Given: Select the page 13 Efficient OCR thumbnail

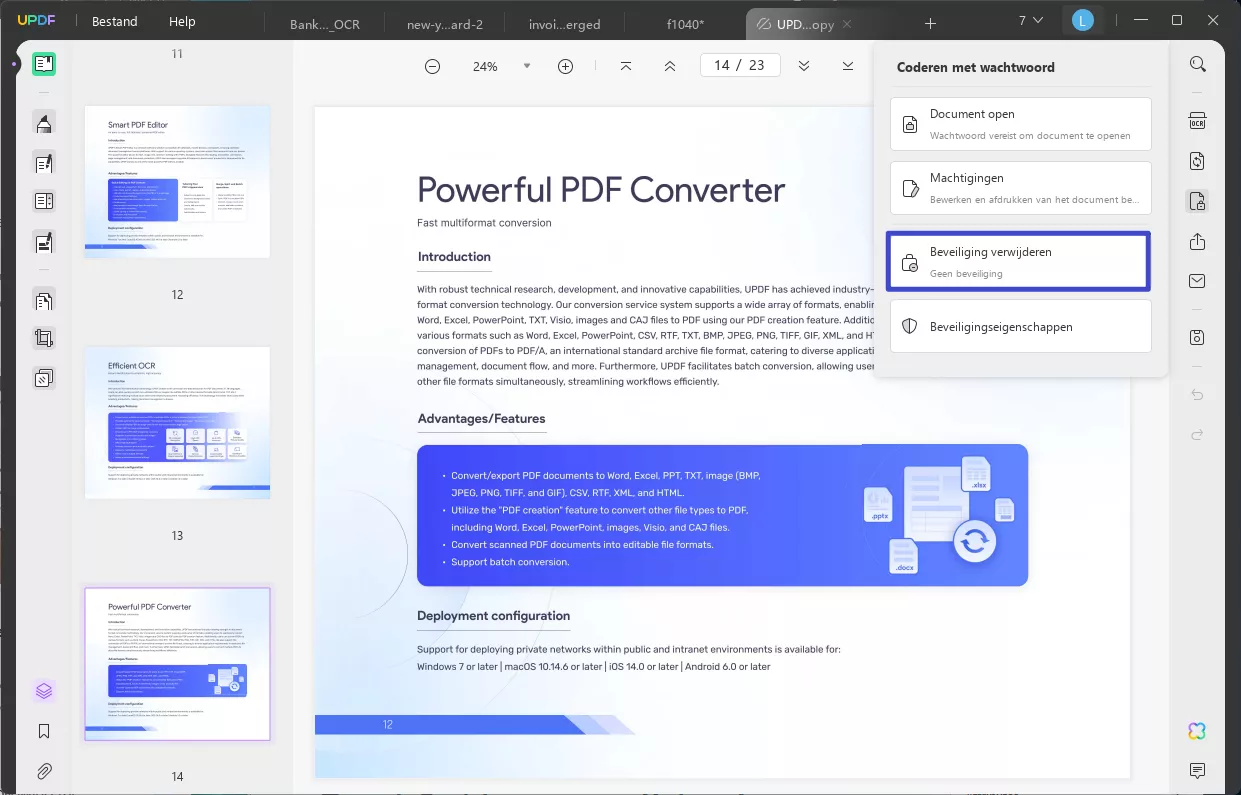Looking at the screenshot, I should pyautogui.click(x=177, y=423).
